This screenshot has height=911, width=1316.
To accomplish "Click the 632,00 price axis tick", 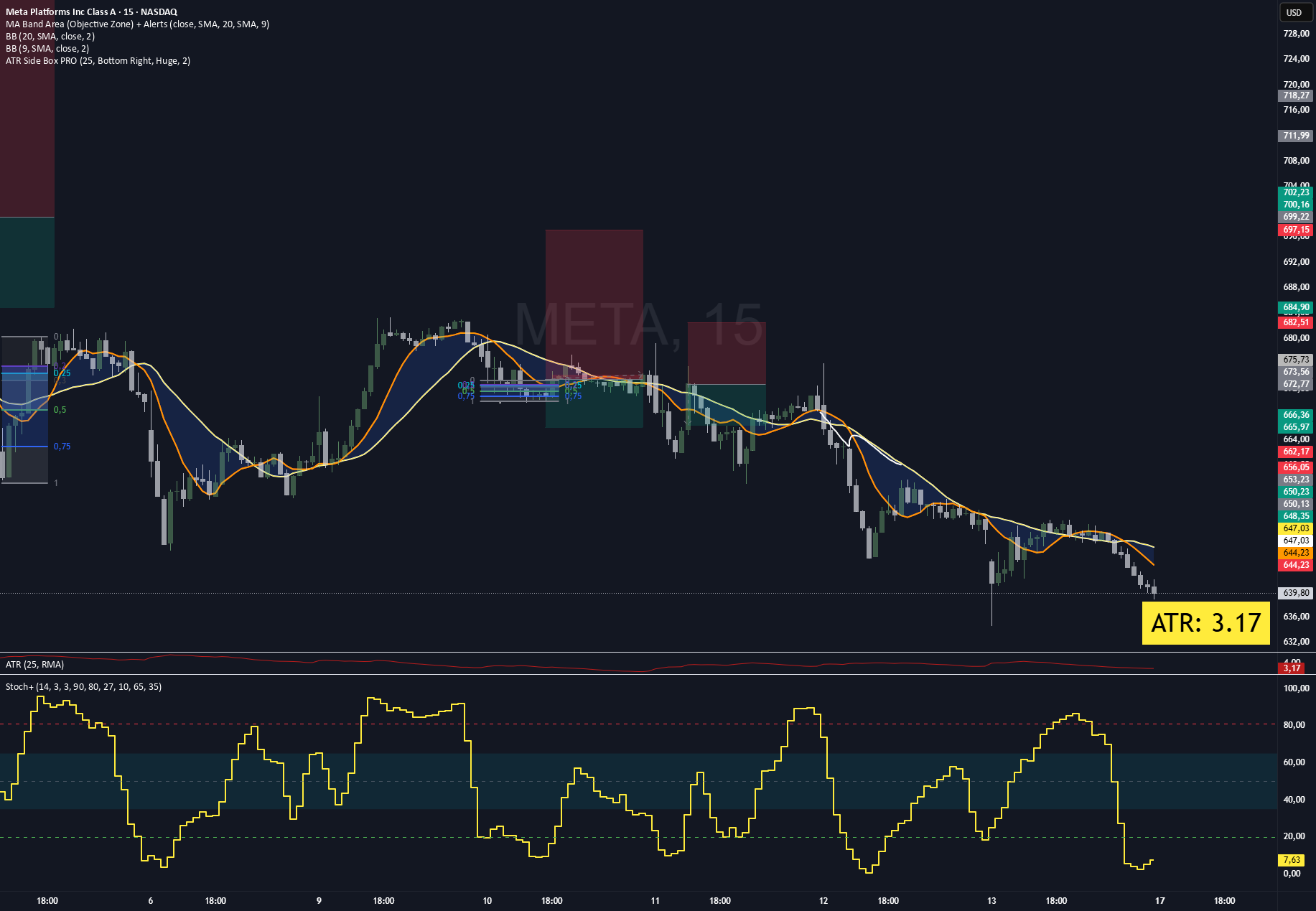I will click(x=1296, y=642).
